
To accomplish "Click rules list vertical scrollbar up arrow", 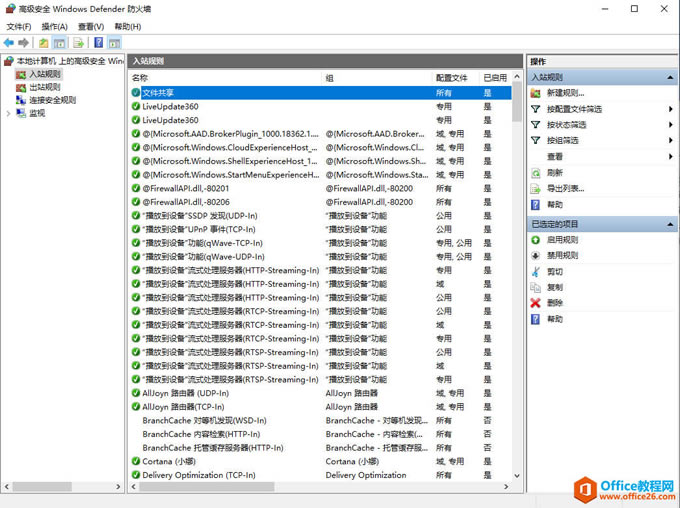I will (517, 76).
